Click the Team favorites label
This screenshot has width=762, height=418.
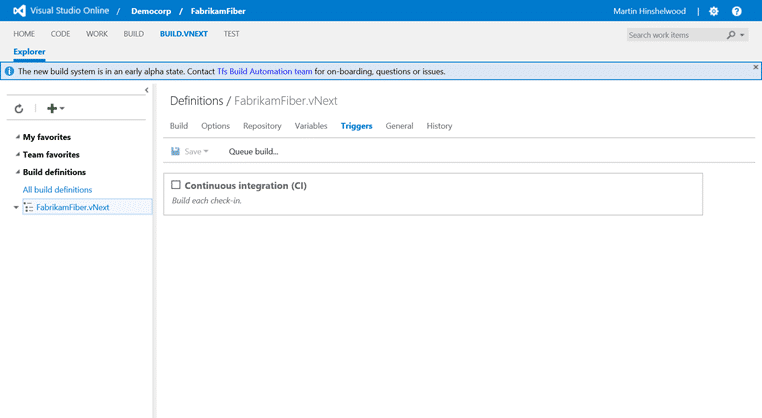click(51, 155)
